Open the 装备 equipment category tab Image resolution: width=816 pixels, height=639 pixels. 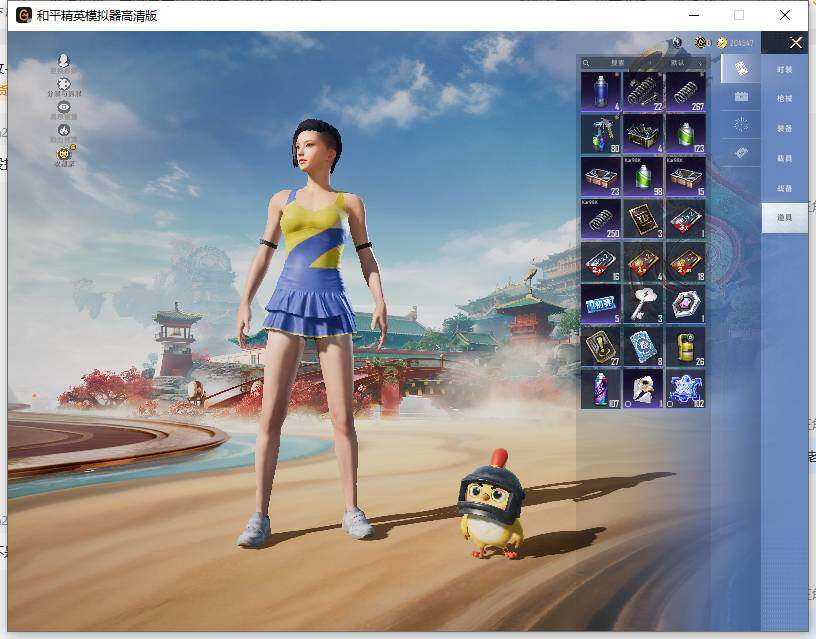(784, 128)
